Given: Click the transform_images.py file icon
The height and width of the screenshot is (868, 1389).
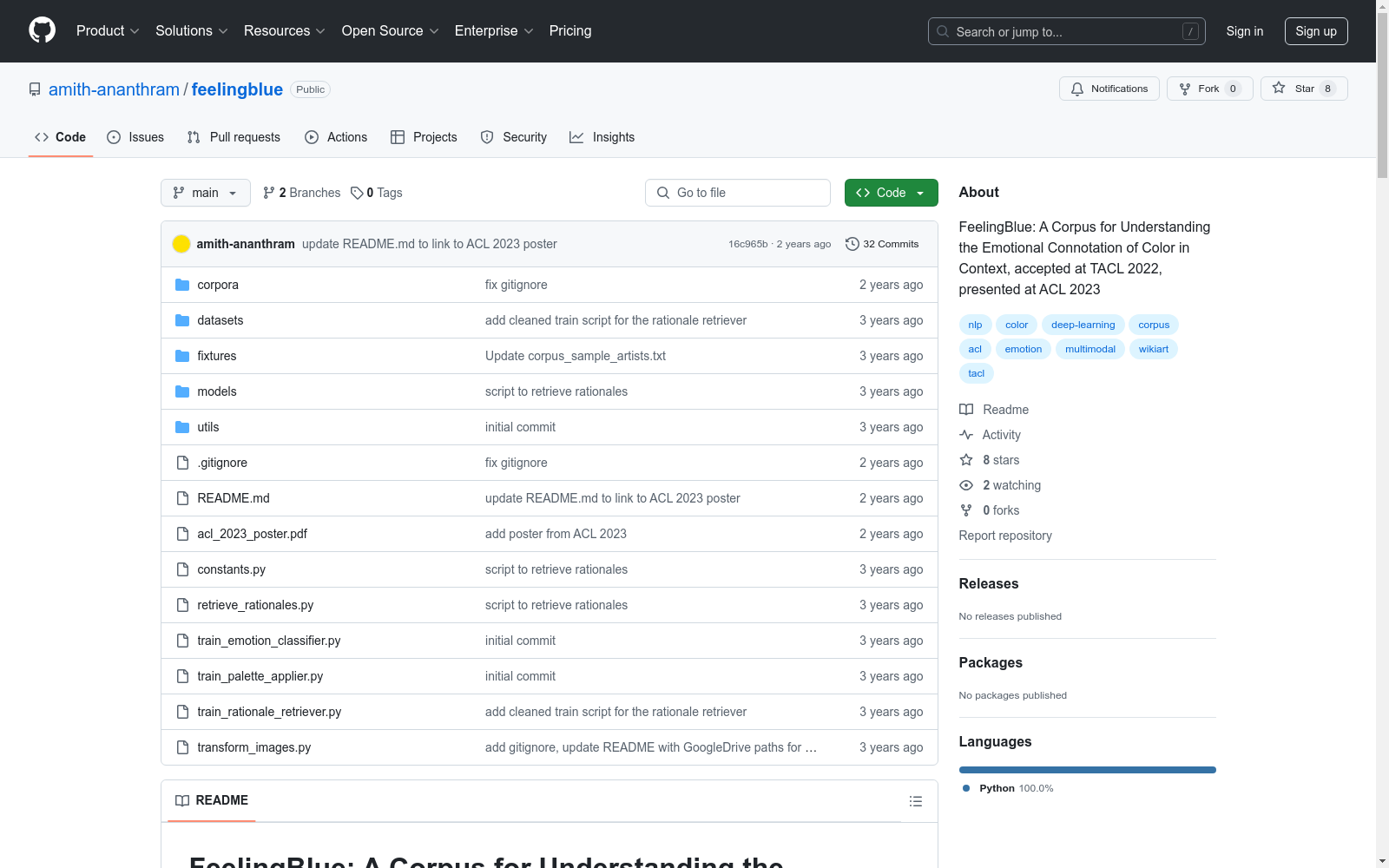Looking at the screenshot, I should click(x=182, y=747).
